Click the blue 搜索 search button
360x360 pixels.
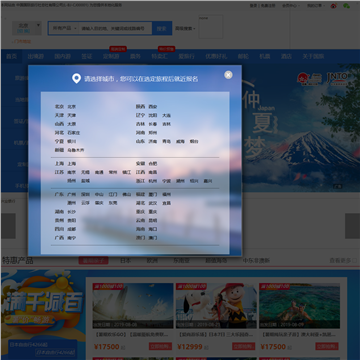pos(162,28)
